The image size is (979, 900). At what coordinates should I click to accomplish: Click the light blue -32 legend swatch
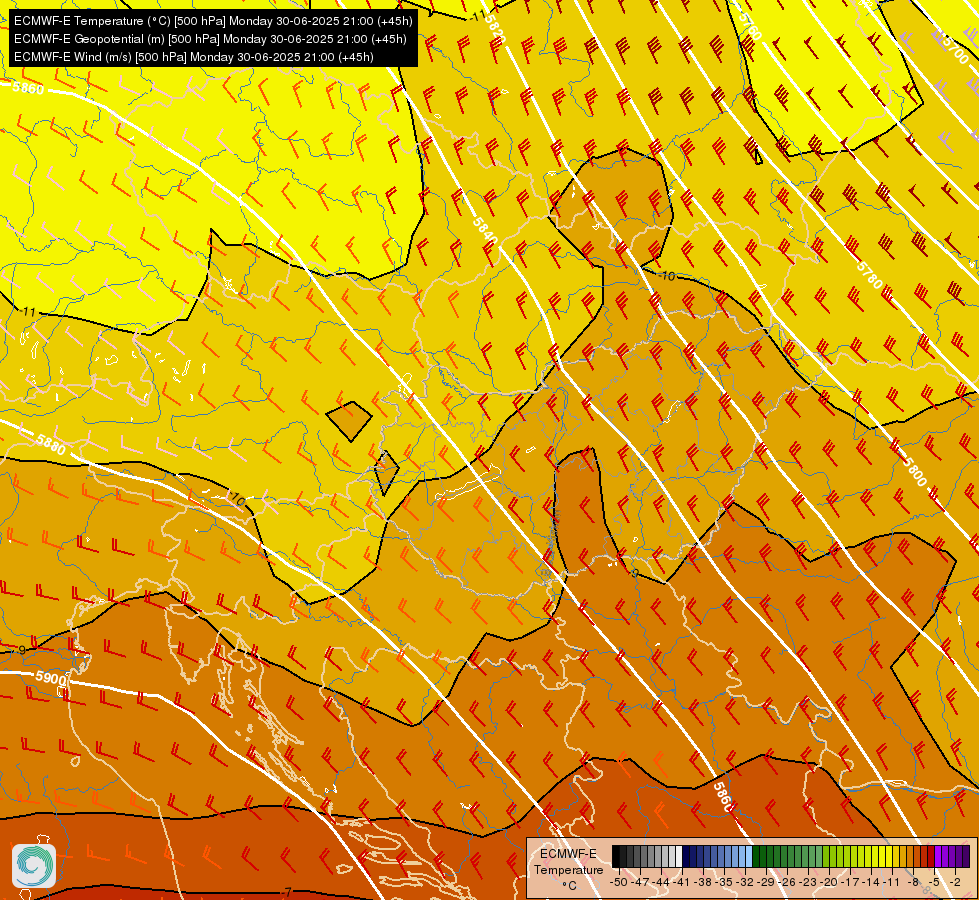[749, 856]
